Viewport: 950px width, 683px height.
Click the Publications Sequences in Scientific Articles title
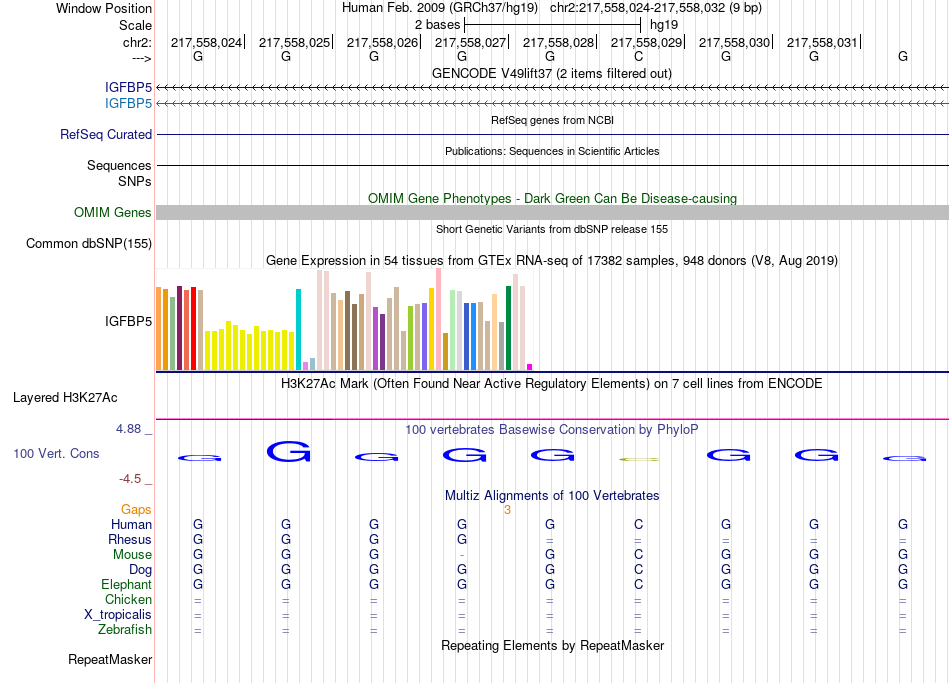pos(552,151)
